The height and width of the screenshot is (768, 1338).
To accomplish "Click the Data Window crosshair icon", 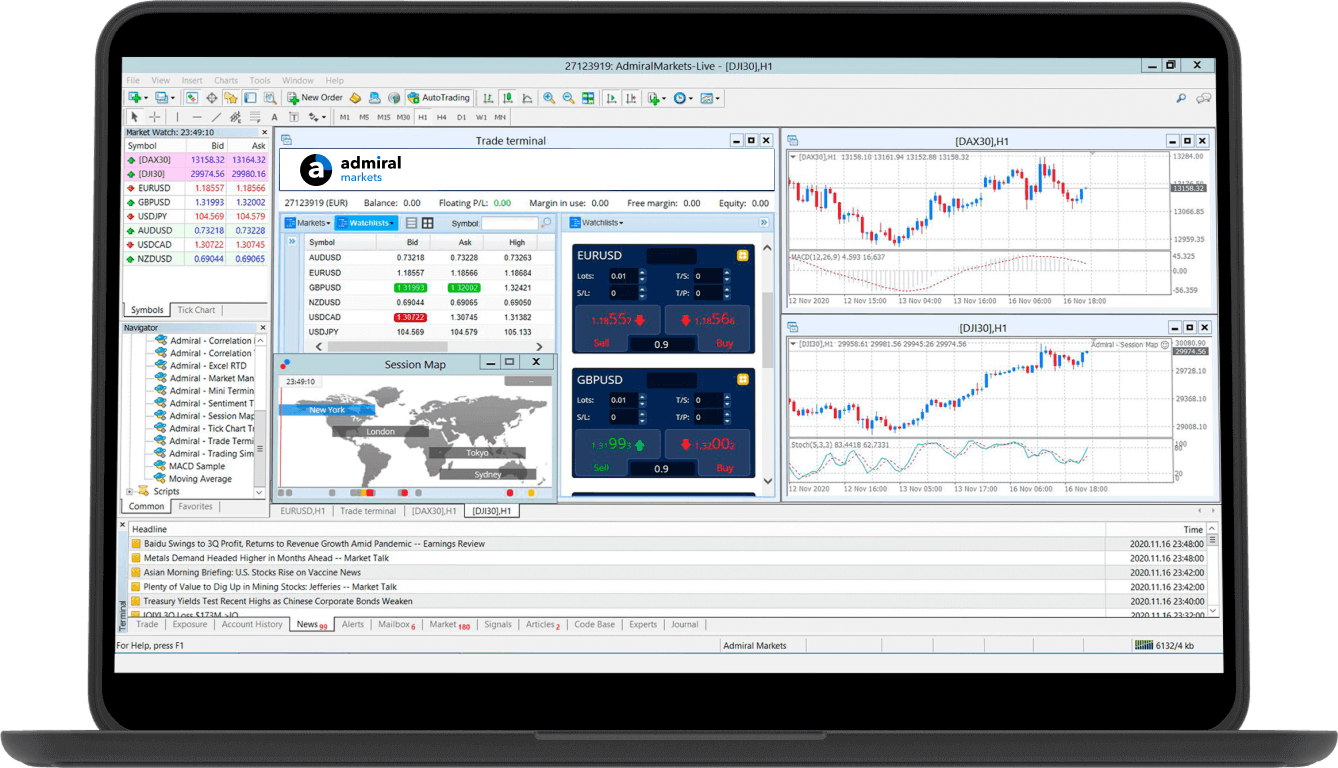I will pos(212,98).
